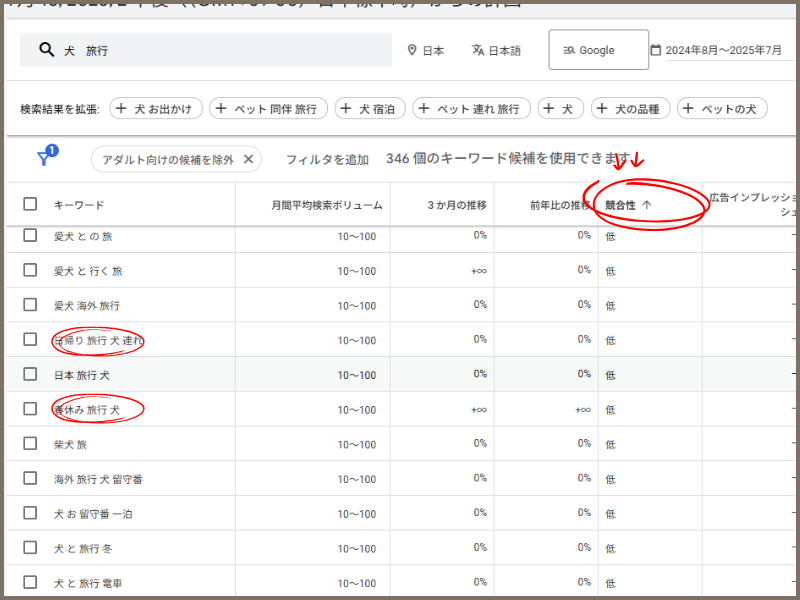Click the location pin icon for 日本
Screen dimensions: 800x600
[412, 50]
